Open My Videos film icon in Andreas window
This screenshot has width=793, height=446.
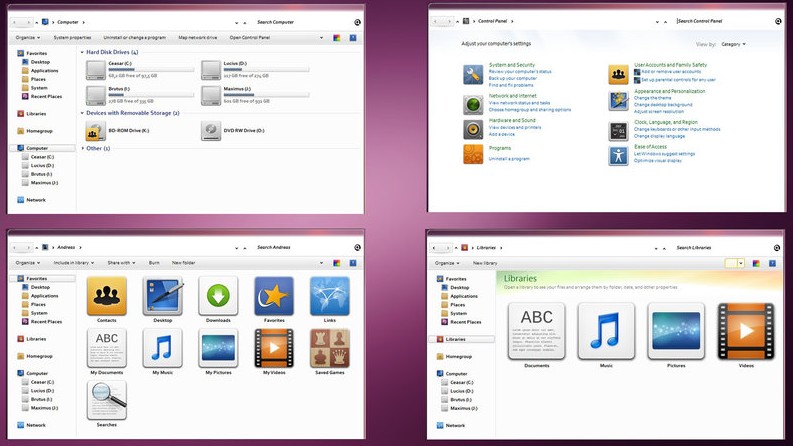pyautogui.click(x=274, y=348)
